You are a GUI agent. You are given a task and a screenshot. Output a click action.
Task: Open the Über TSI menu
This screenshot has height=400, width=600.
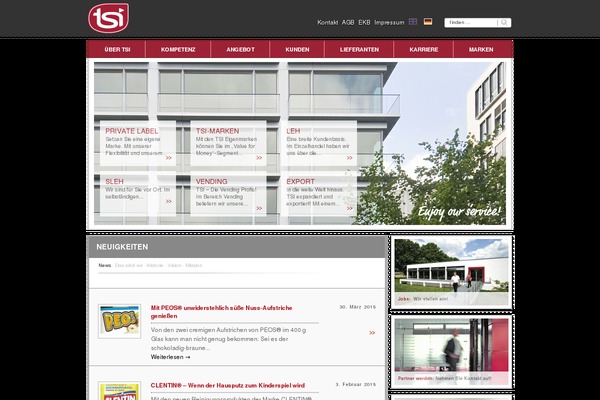pos(117,49)
